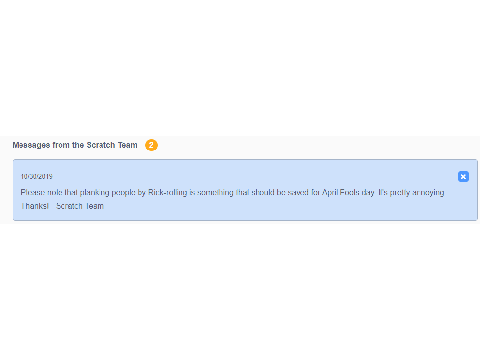Image resolution: width=480 pixels, height=360 pixels.
Task: Click the Thanks! Scratch Team signature line
Action: point(62,206)
